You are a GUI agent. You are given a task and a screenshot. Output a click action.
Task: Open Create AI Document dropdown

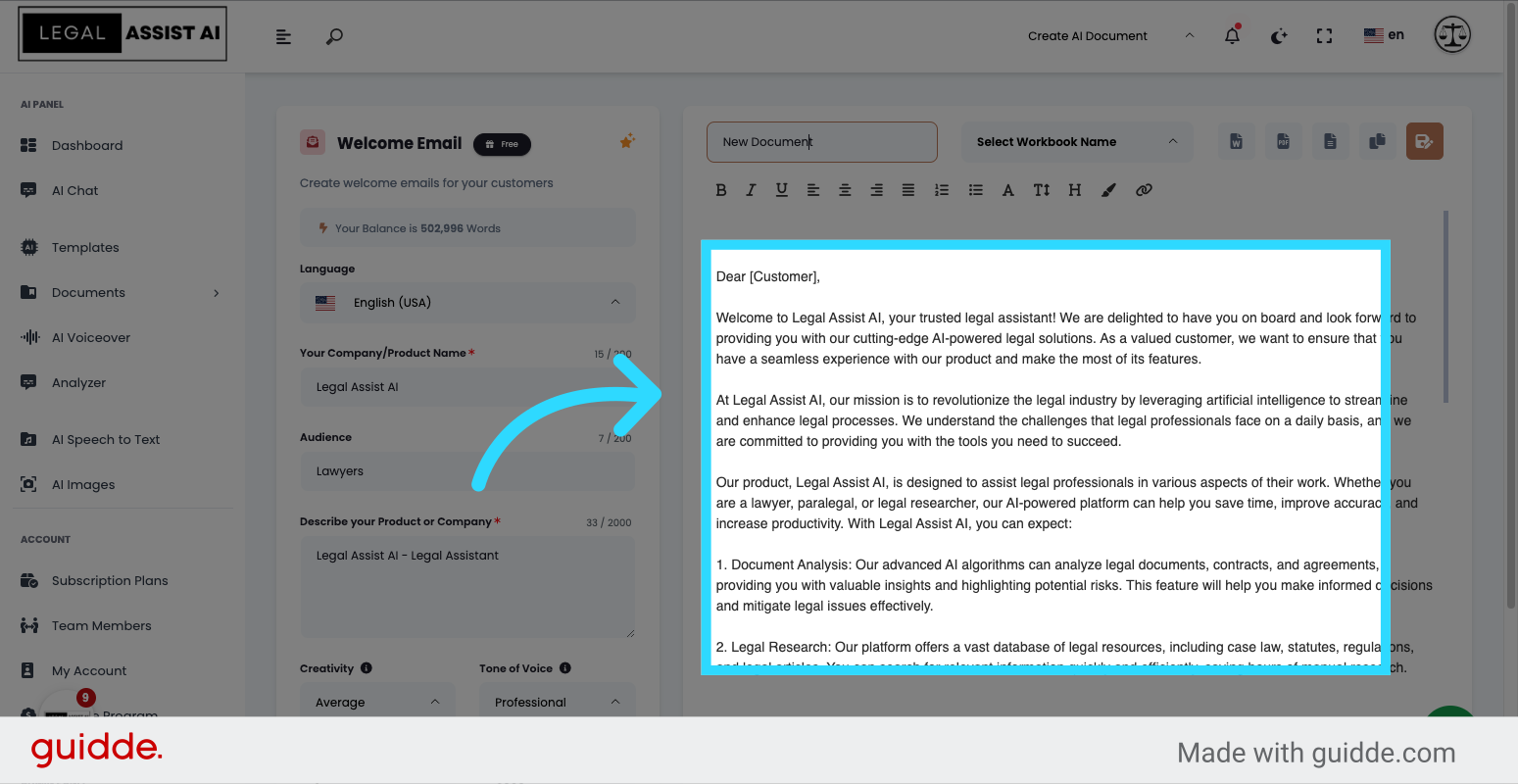pos(1111,36)
